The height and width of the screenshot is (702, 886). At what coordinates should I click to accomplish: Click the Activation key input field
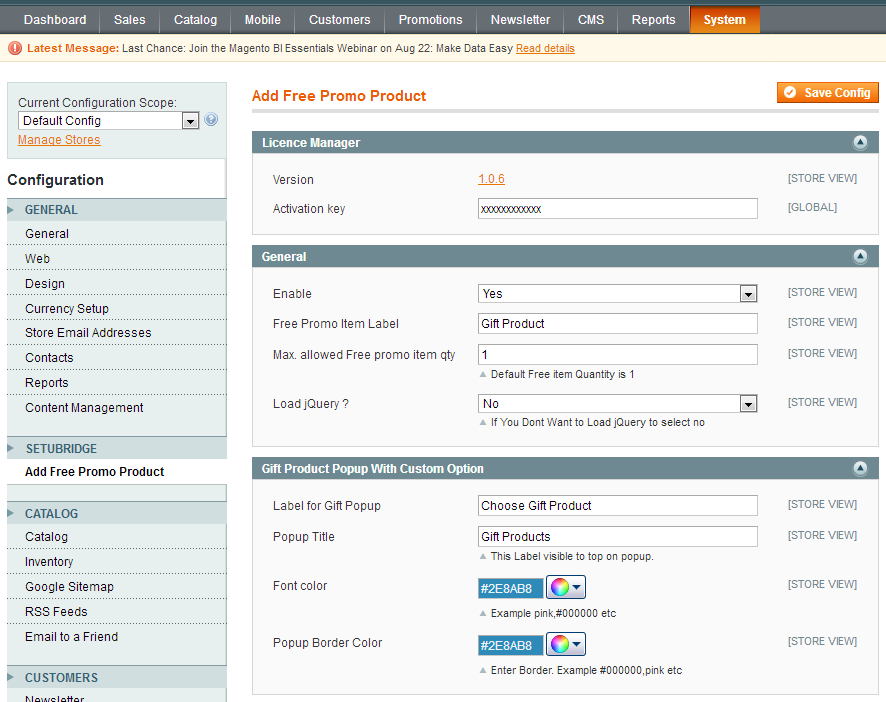point(617,208)
